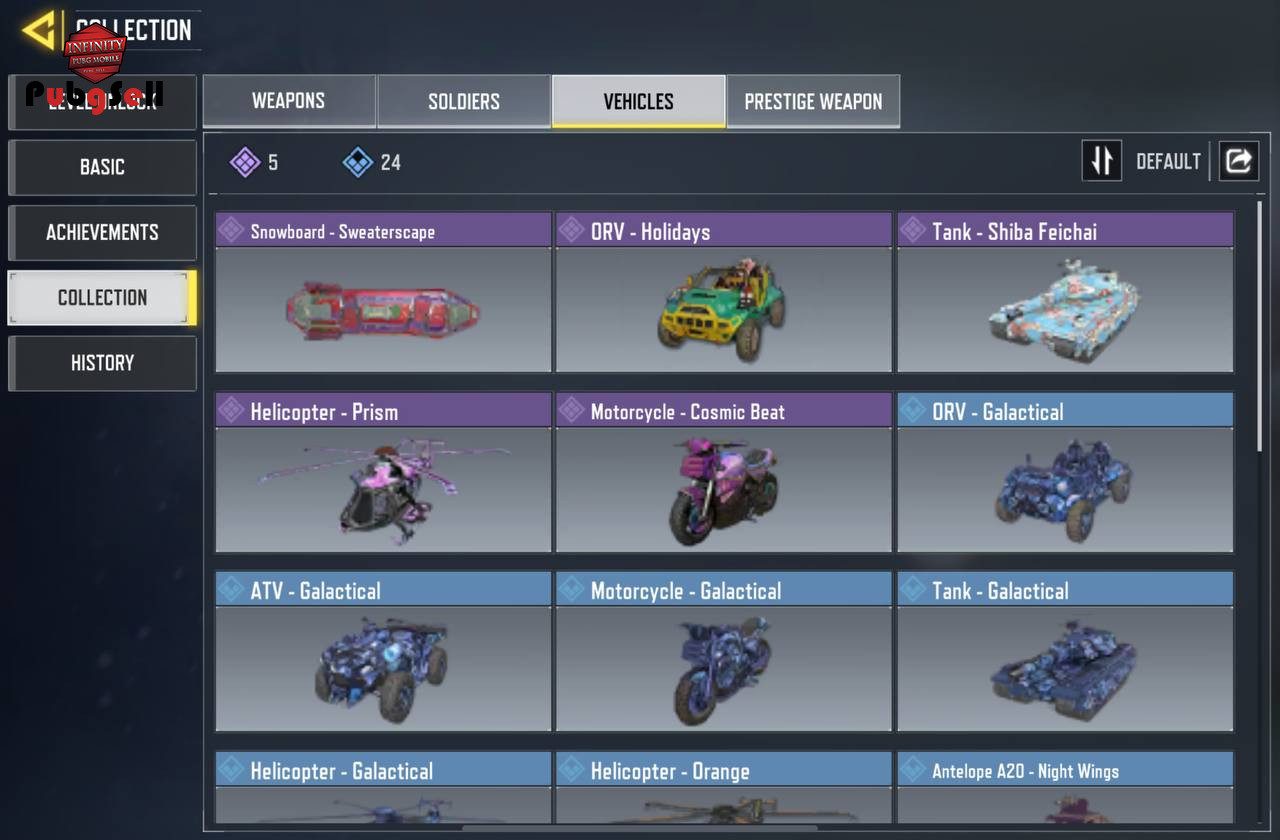The height and width of the screenshot is (840, 1280).
Task: Go back with the yellow arrow icon
Action: 40,30
